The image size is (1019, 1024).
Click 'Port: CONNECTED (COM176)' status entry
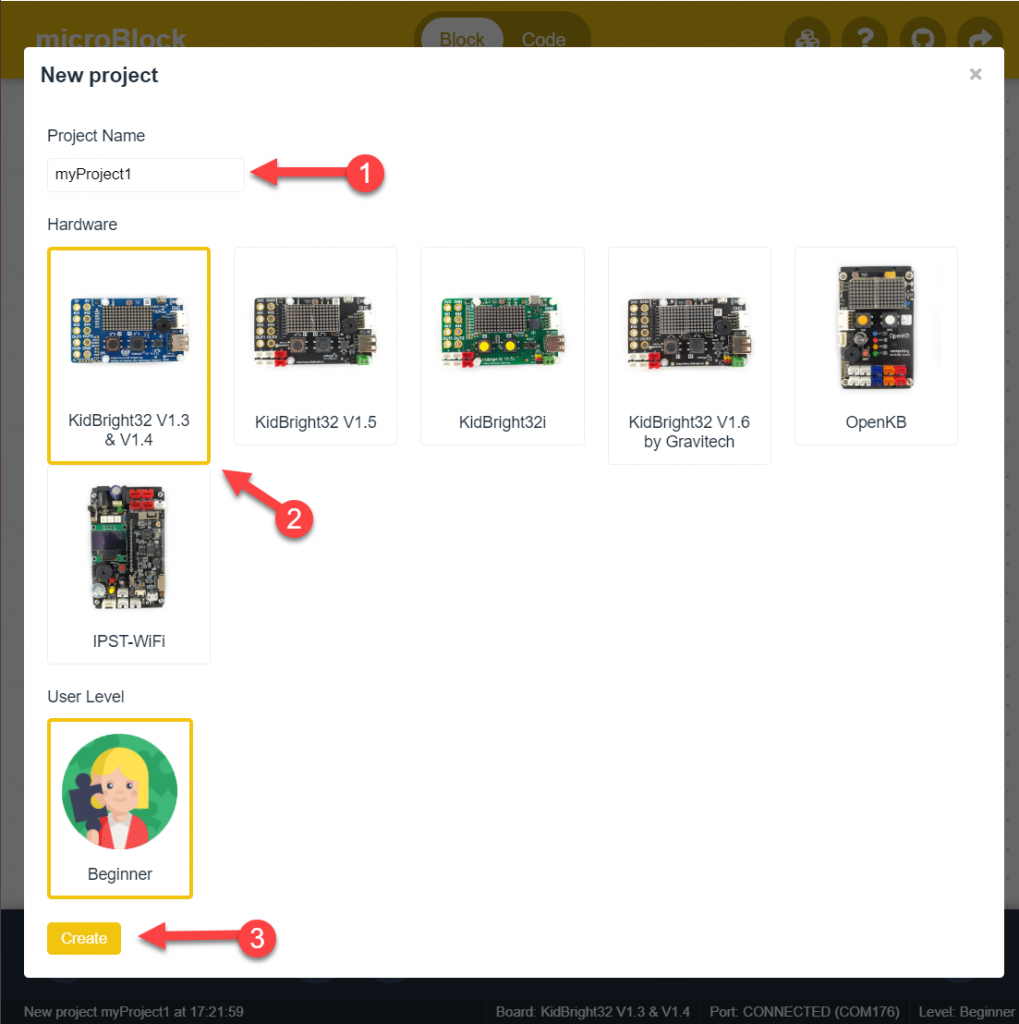[804, 1012]
